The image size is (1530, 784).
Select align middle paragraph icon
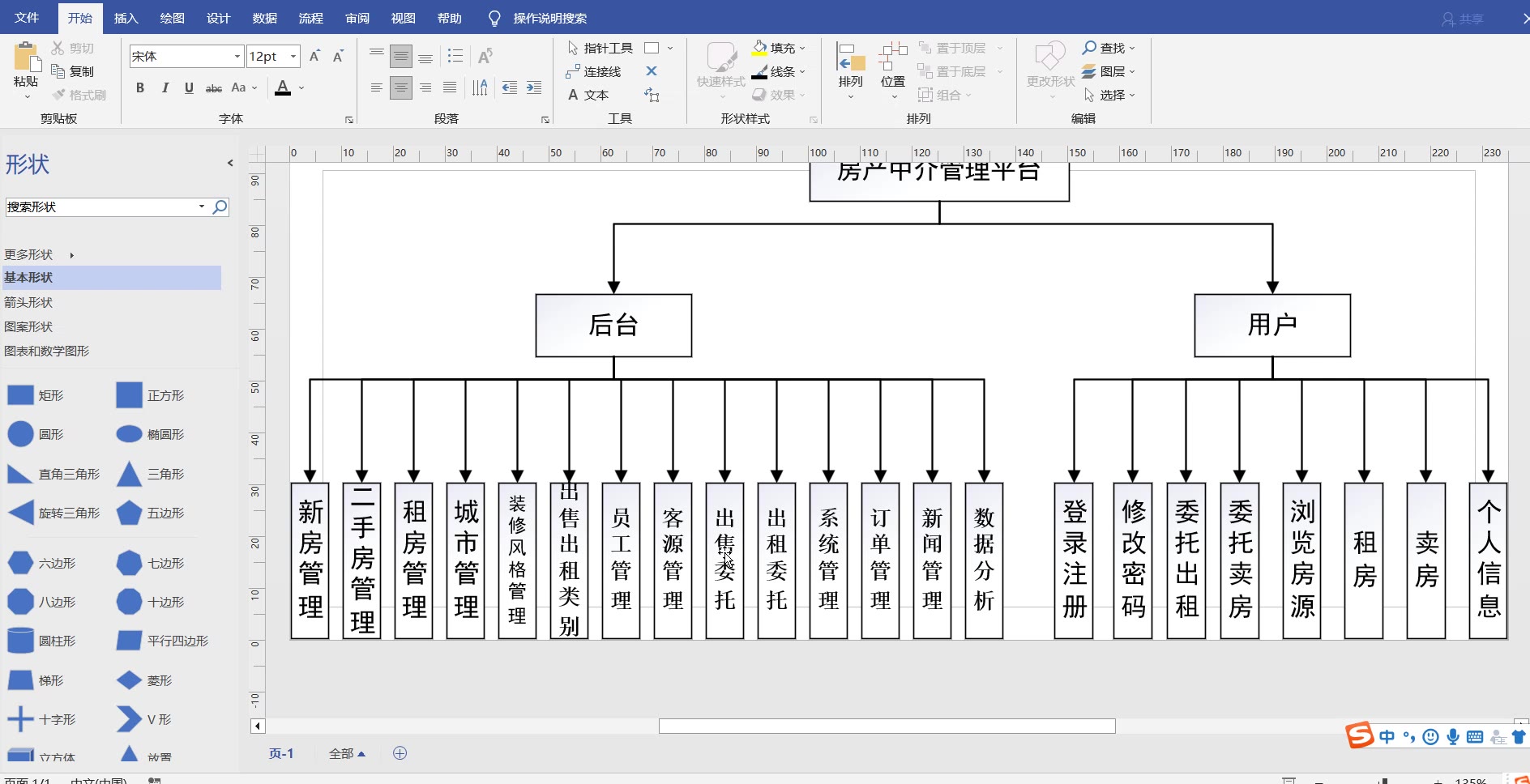click(x=401, y=56)
